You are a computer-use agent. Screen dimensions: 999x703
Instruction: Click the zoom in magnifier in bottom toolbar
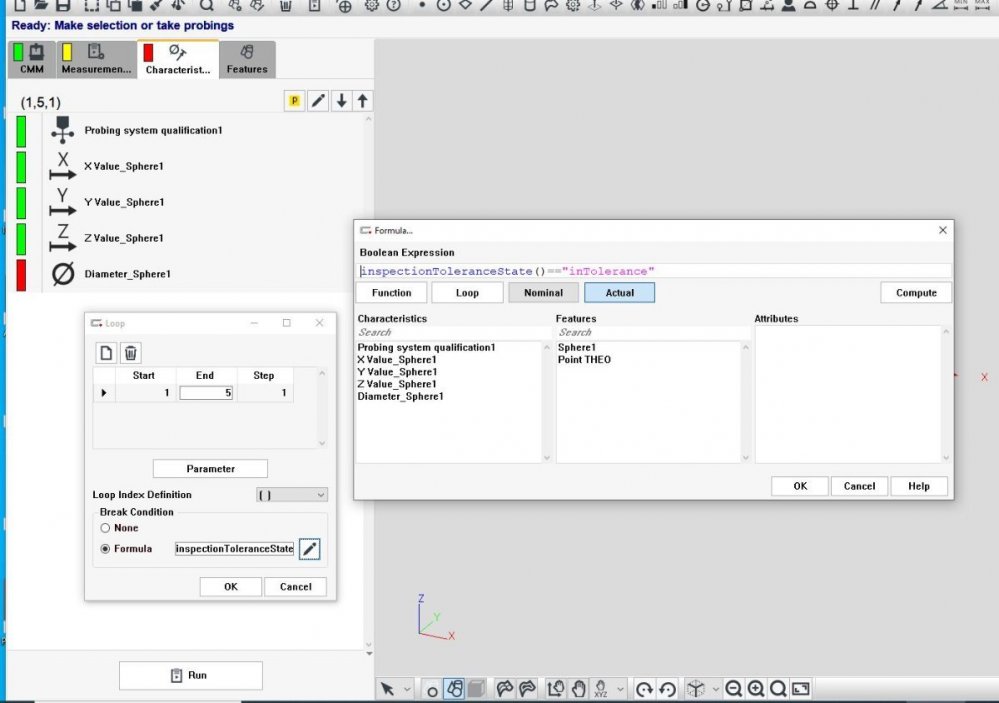756,689
